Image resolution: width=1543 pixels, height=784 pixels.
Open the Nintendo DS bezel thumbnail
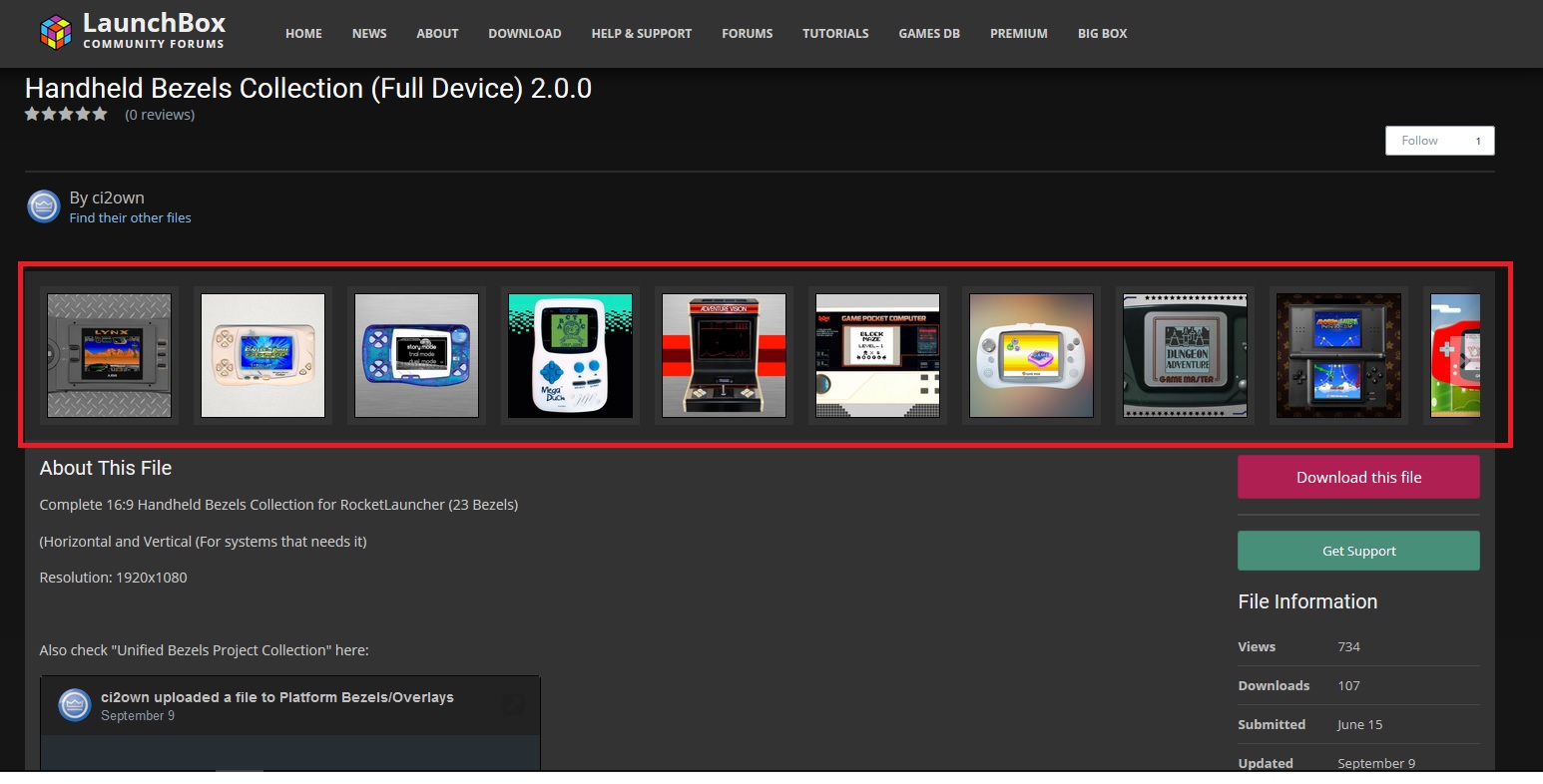(x=1338, y=355)
